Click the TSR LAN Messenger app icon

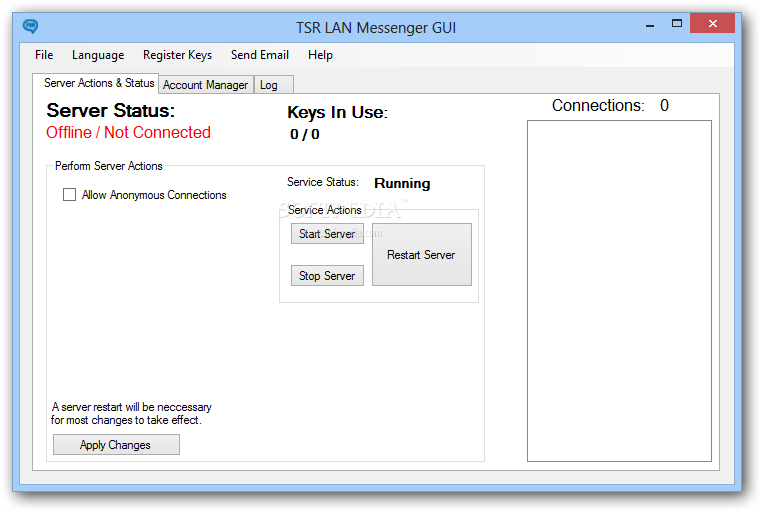30,26
